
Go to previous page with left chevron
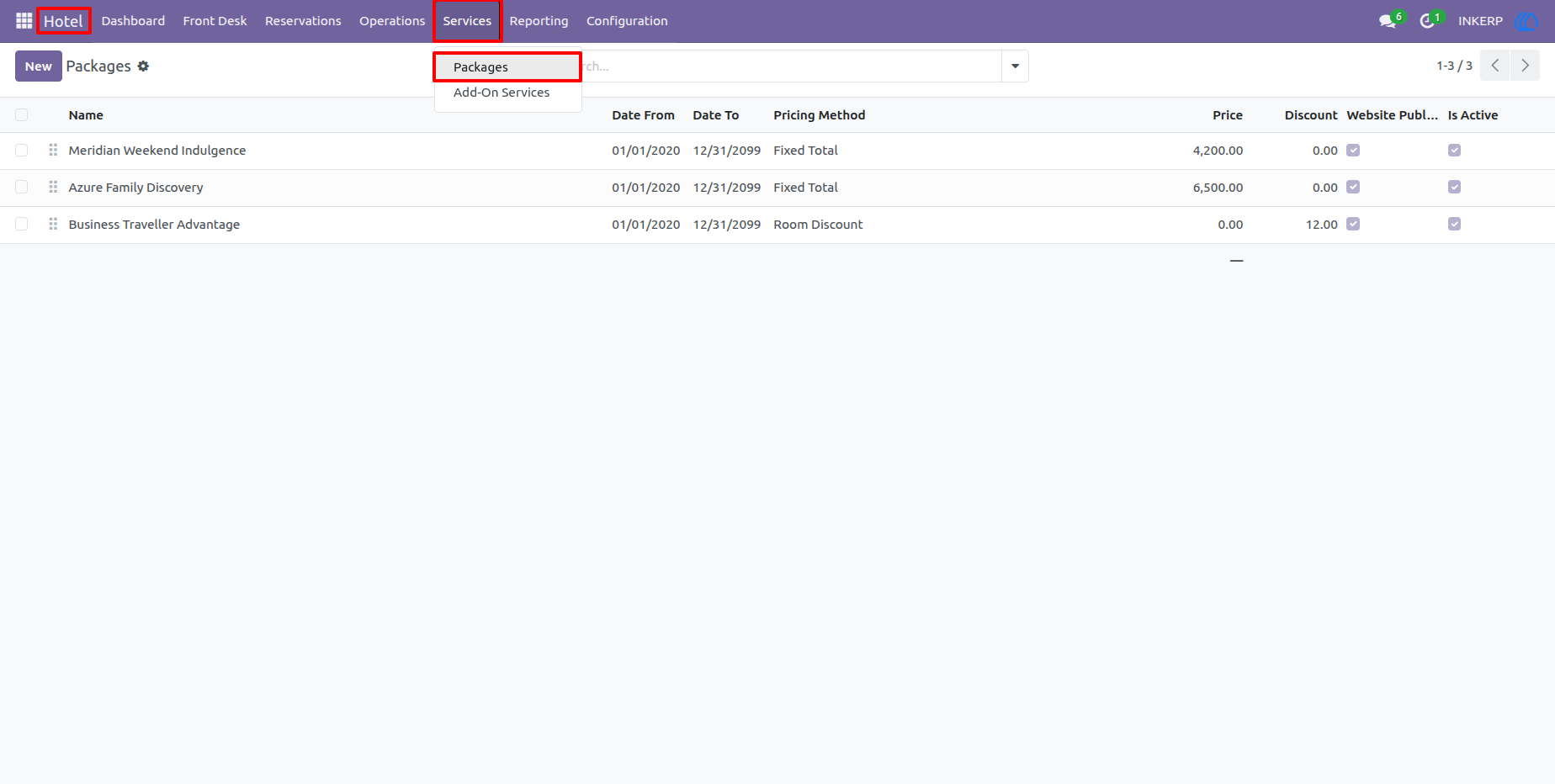(1495, 66)
